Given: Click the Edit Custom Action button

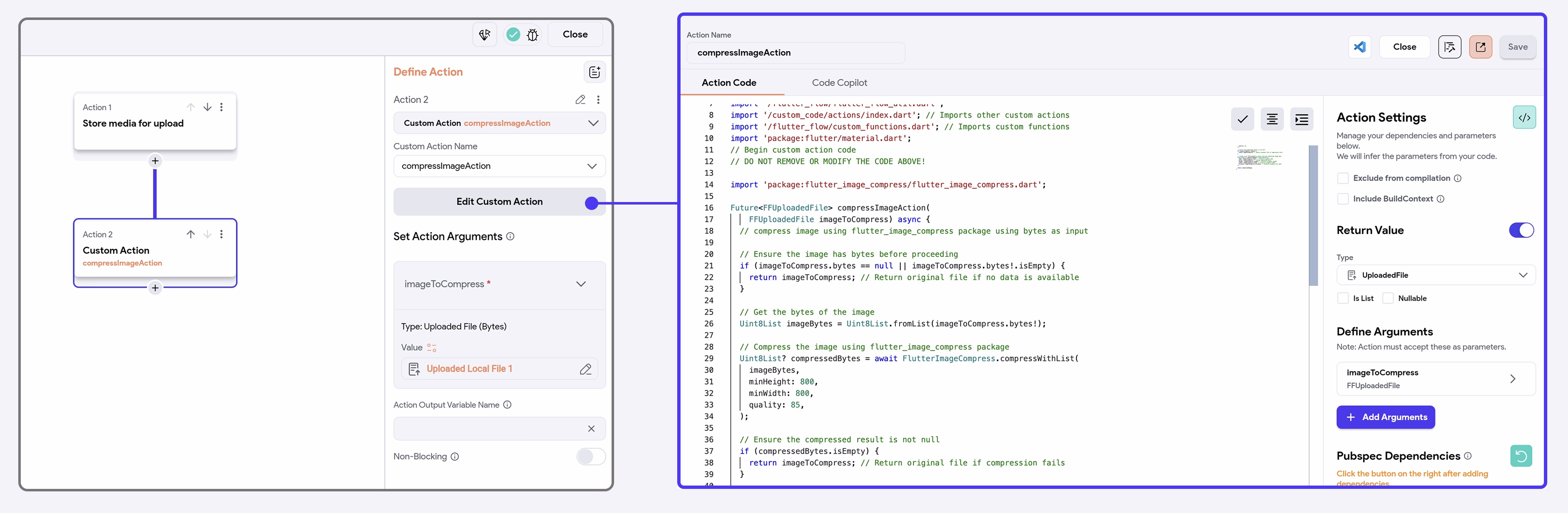Looking at the screenshot, I should (x=499, y=202).
